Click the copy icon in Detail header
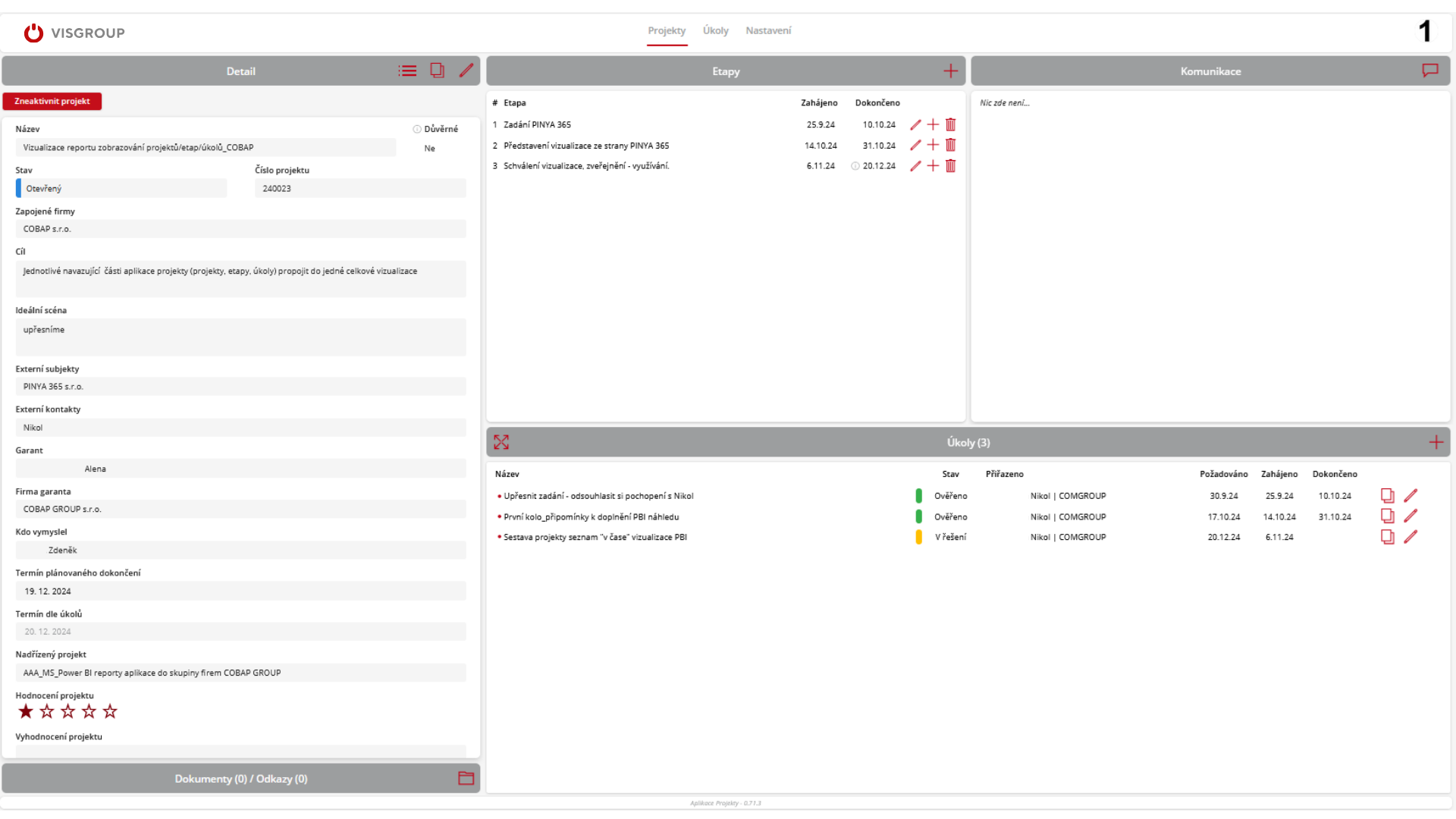The height and width of the screenshot is (819, 1456). (x=437, y=71)
